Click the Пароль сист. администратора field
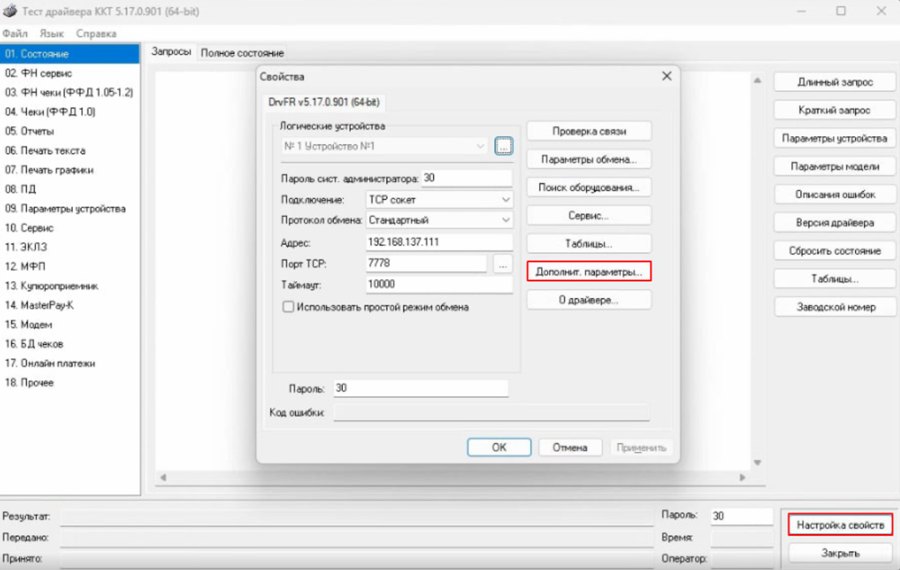Screen dimensions: 900x570 click(466, 178)
